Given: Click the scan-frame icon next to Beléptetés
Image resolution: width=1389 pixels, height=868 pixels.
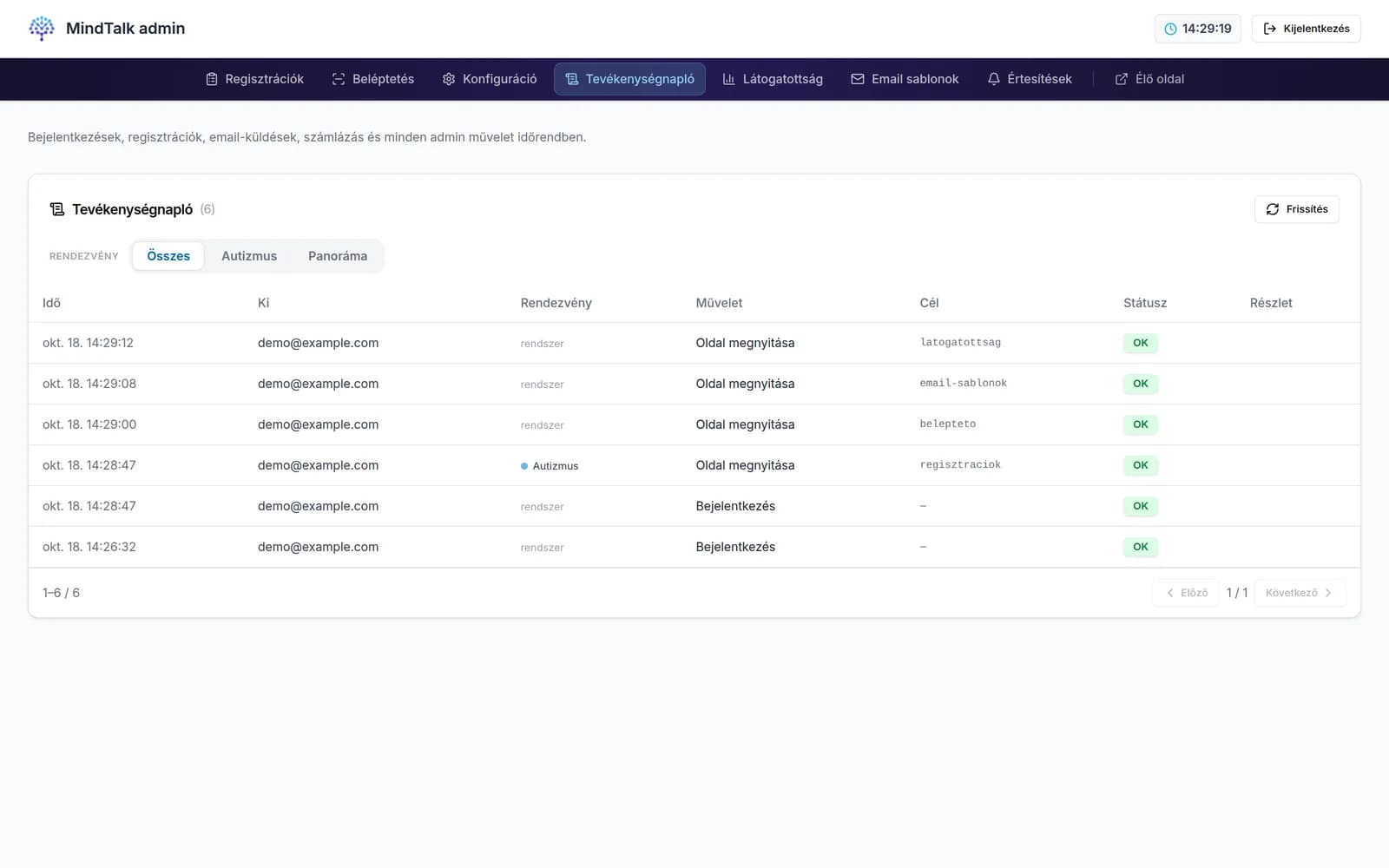Looking at the screenshot, I should (339, 79).
